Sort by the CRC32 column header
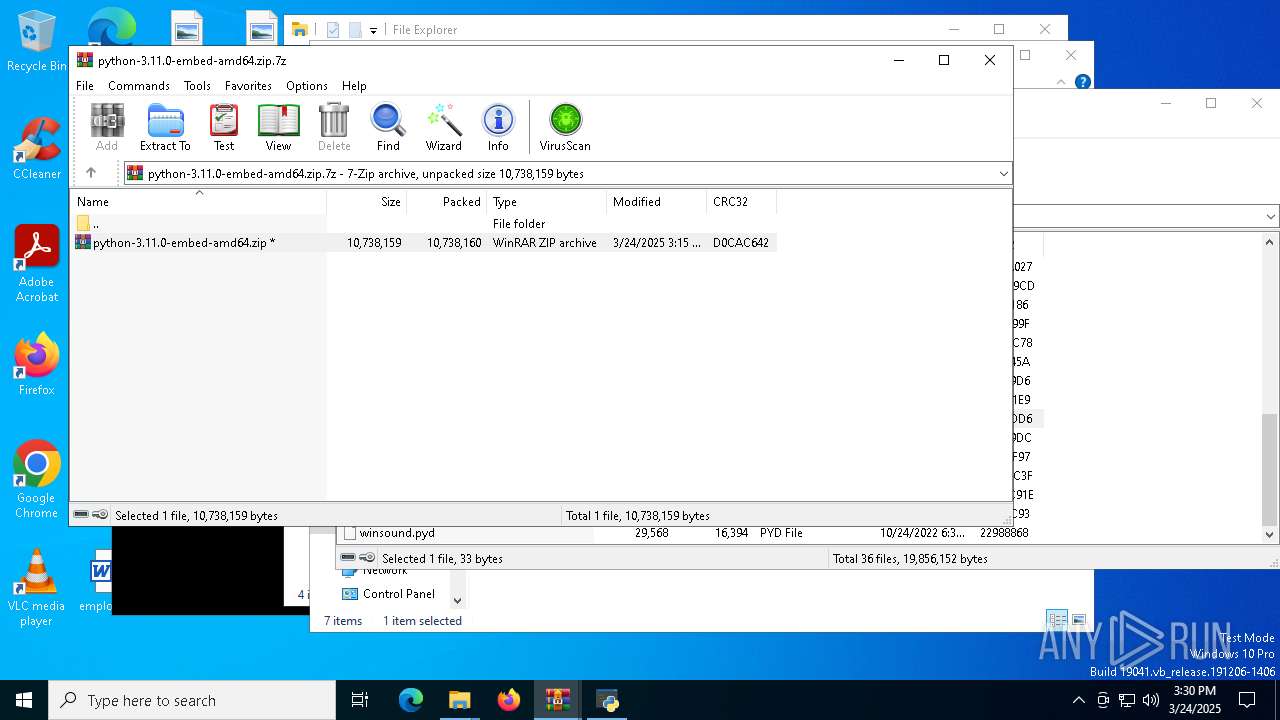This screenshot has width=1280, height=720. (x=742, y=201)
